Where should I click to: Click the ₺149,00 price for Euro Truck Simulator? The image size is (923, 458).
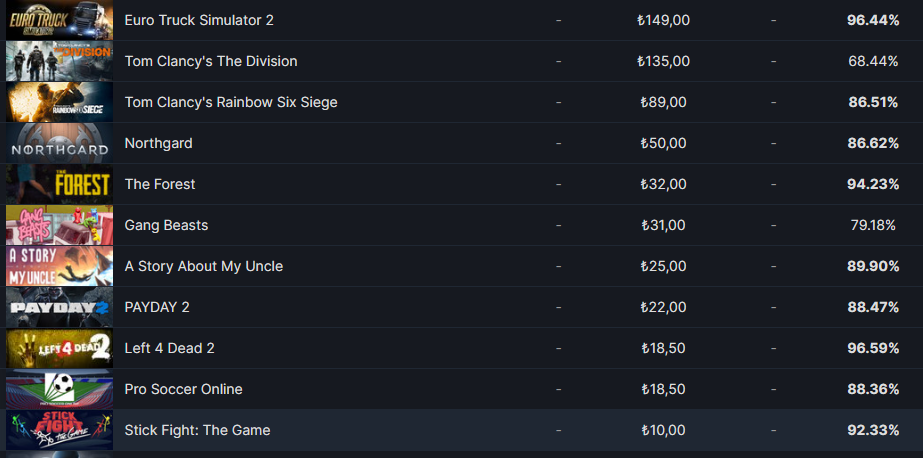(x=663, y=21)
